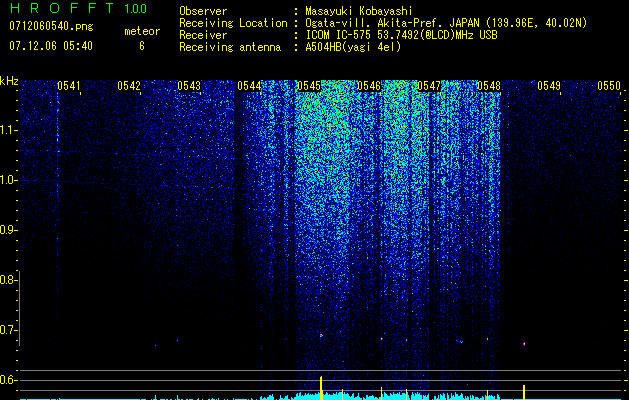
Task: Click the meteor count value 6
Action: tap(142, 46)
